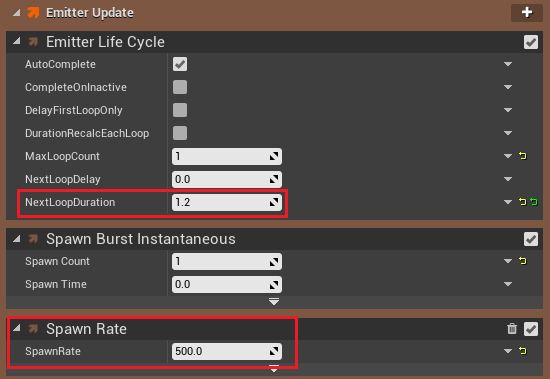Image resolution: width=550 pixels, height=379 pixels.
Task: Collapse the Spawn Burst Instantaneous module
Action: (16, 239)
